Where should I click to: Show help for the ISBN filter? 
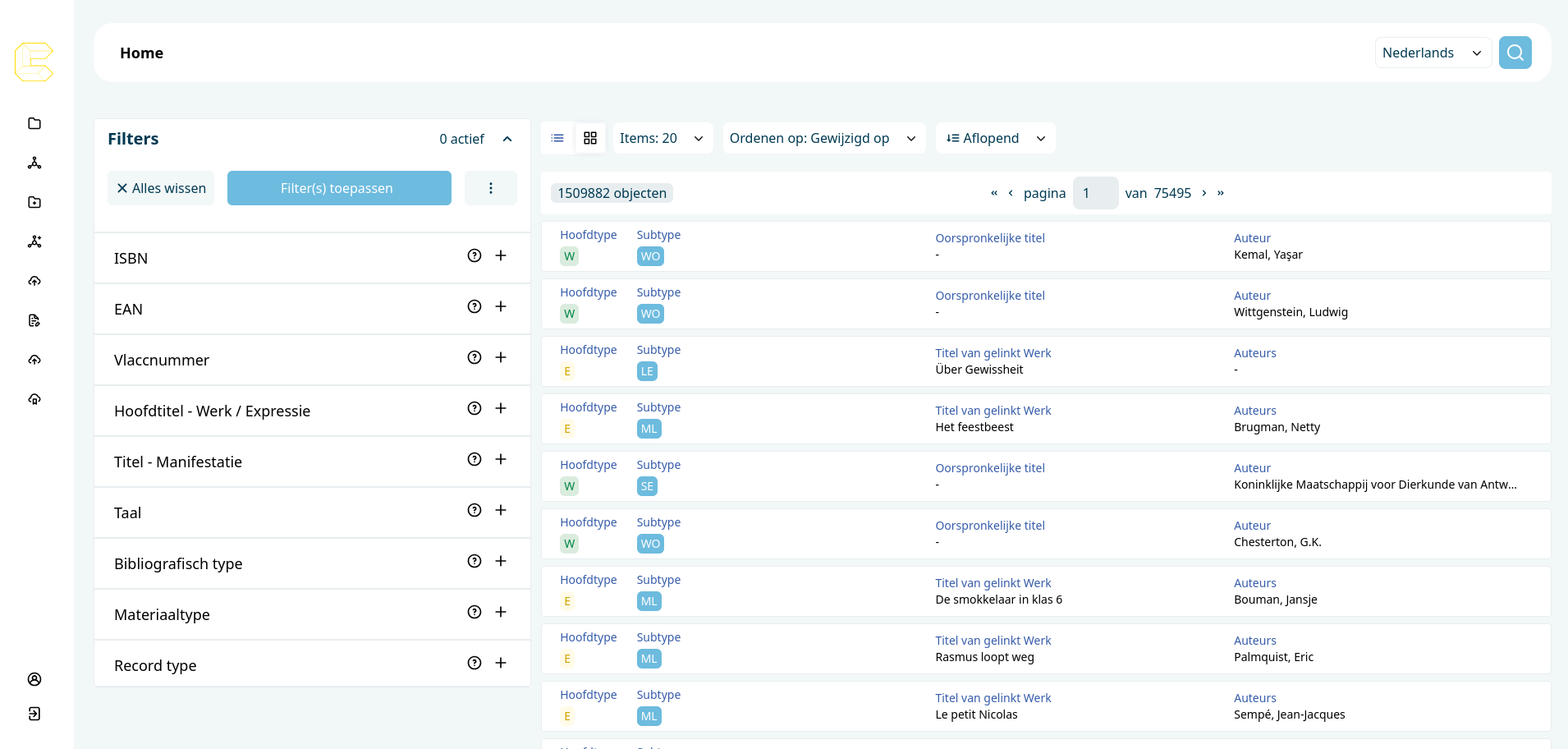[475, 255]
